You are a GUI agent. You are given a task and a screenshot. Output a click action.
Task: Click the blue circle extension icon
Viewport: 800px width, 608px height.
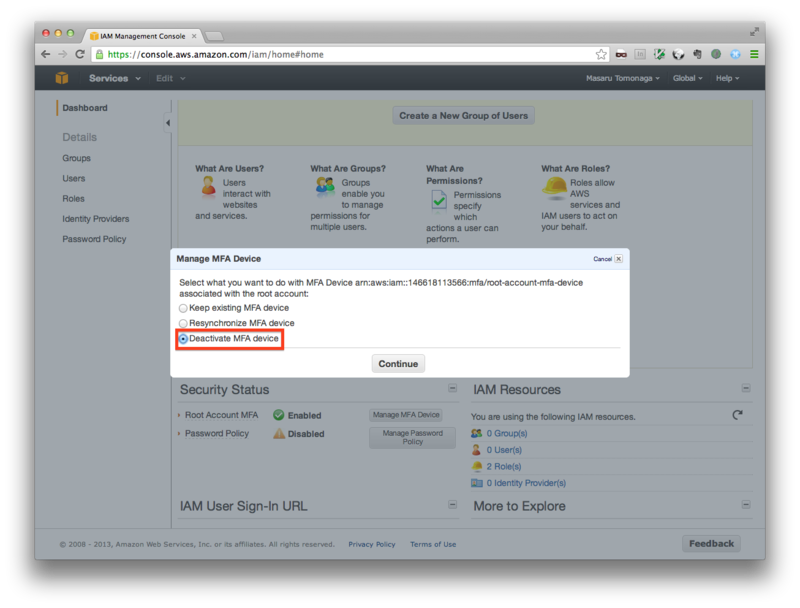(x=735, y=54)
